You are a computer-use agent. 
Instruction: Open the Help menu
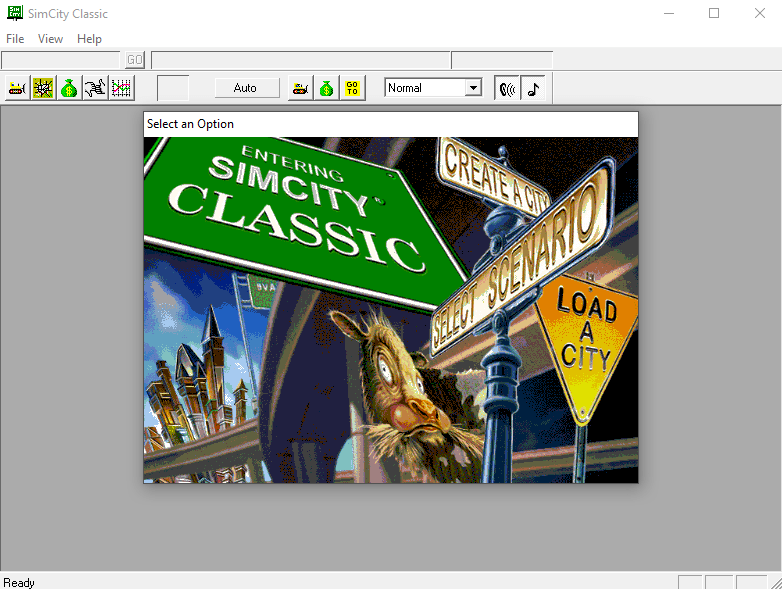89,39
